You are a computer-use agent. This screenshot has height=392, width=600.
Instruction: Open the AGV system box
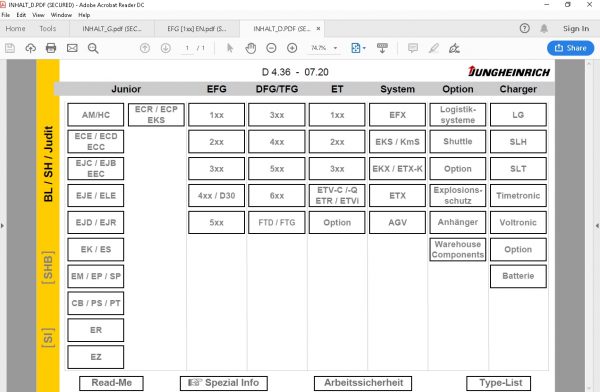coord(397,222)
